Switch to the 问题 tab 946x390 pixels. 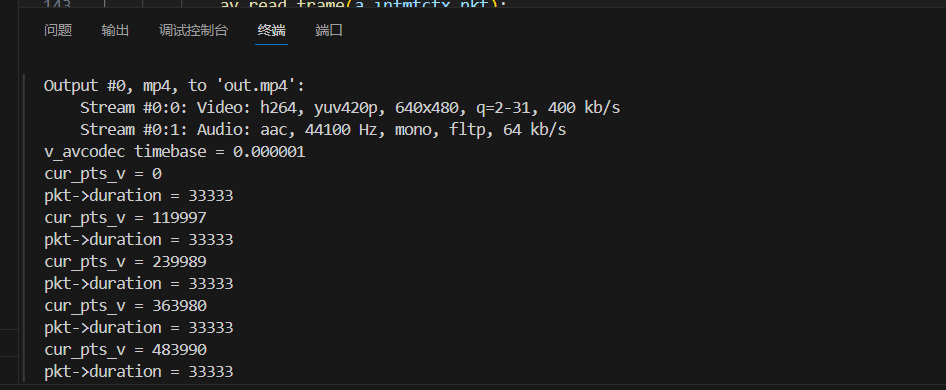point(58,30)
